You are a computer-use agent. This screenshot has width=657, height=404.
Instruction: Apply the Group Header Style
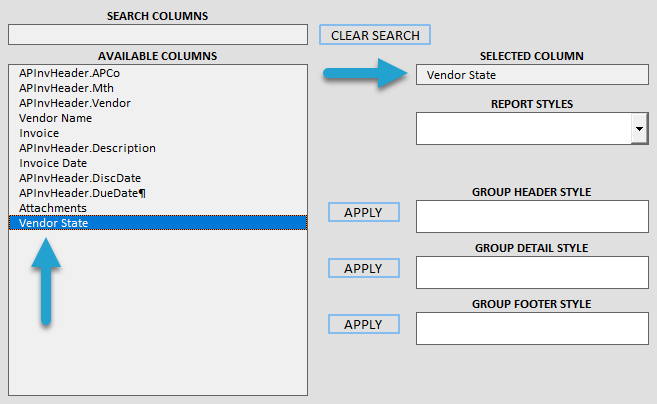pyautogui.click(x=364, y=212)
